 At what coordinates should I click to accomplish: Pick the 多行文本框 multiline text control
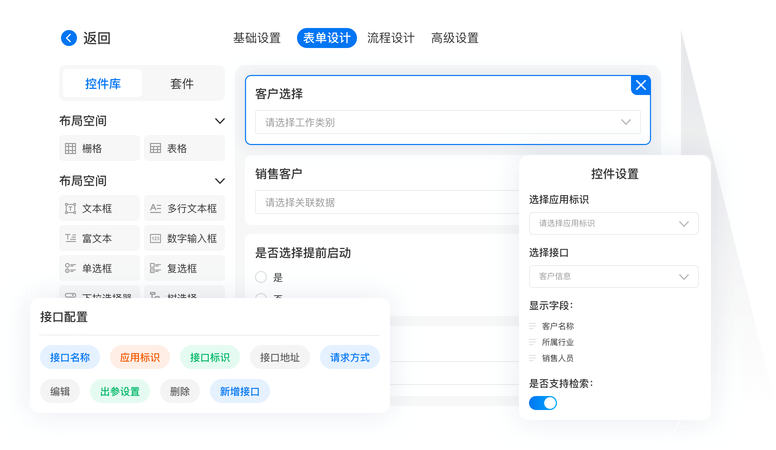tap(184, 209)
